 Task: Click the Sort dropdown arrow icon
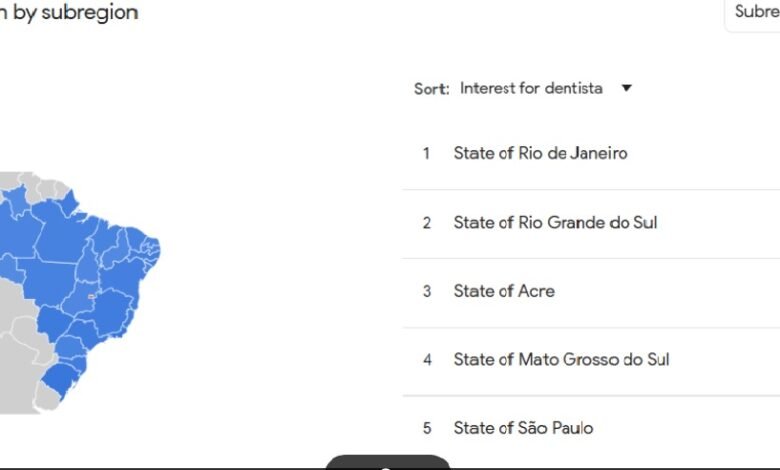tap(627, 88)
